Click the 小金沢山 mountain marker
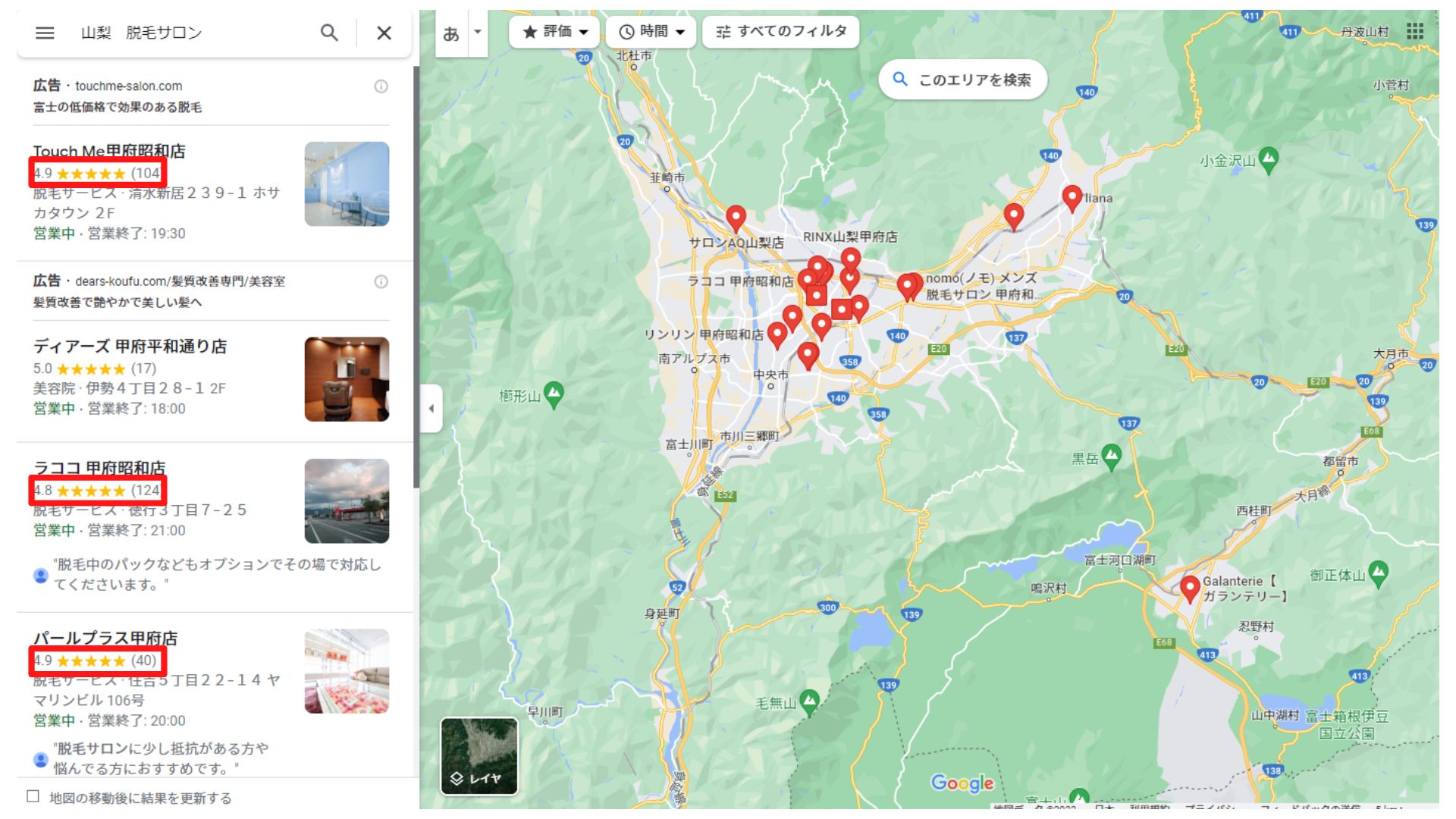The width and height of the screenshot is (1456, 819). point(1269,160)
